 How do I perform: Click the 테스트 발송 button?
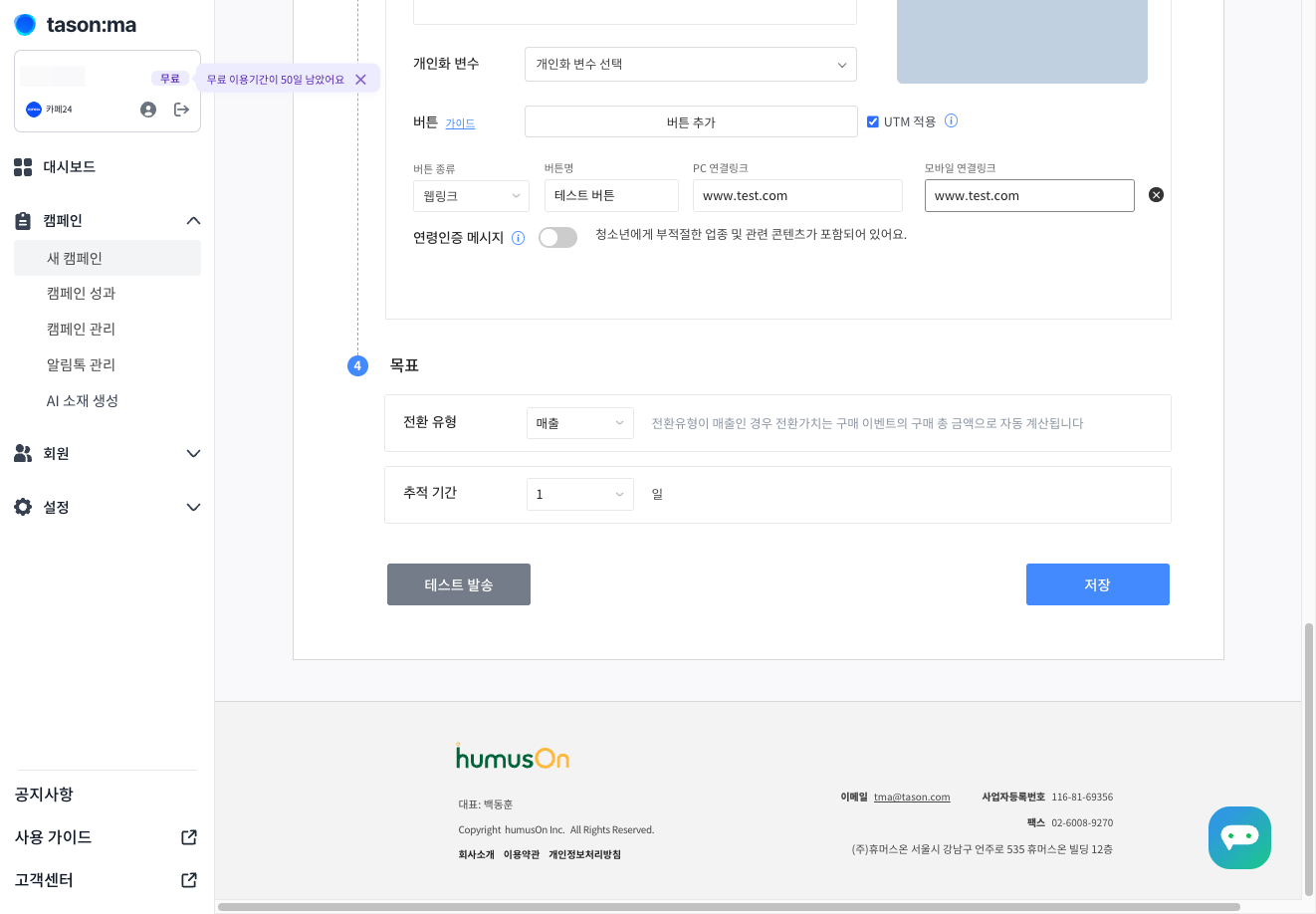[459, 584]
